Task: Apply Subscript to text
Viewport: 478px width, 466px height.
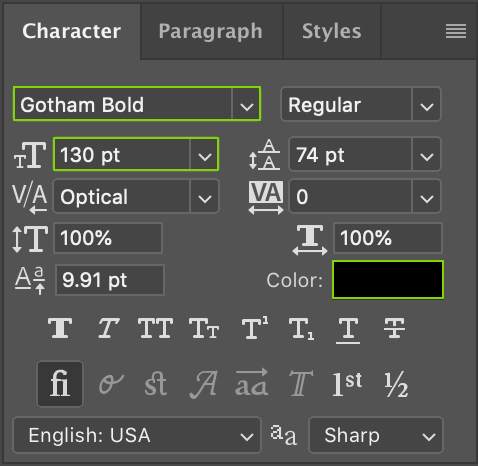Action: (301, 329)
